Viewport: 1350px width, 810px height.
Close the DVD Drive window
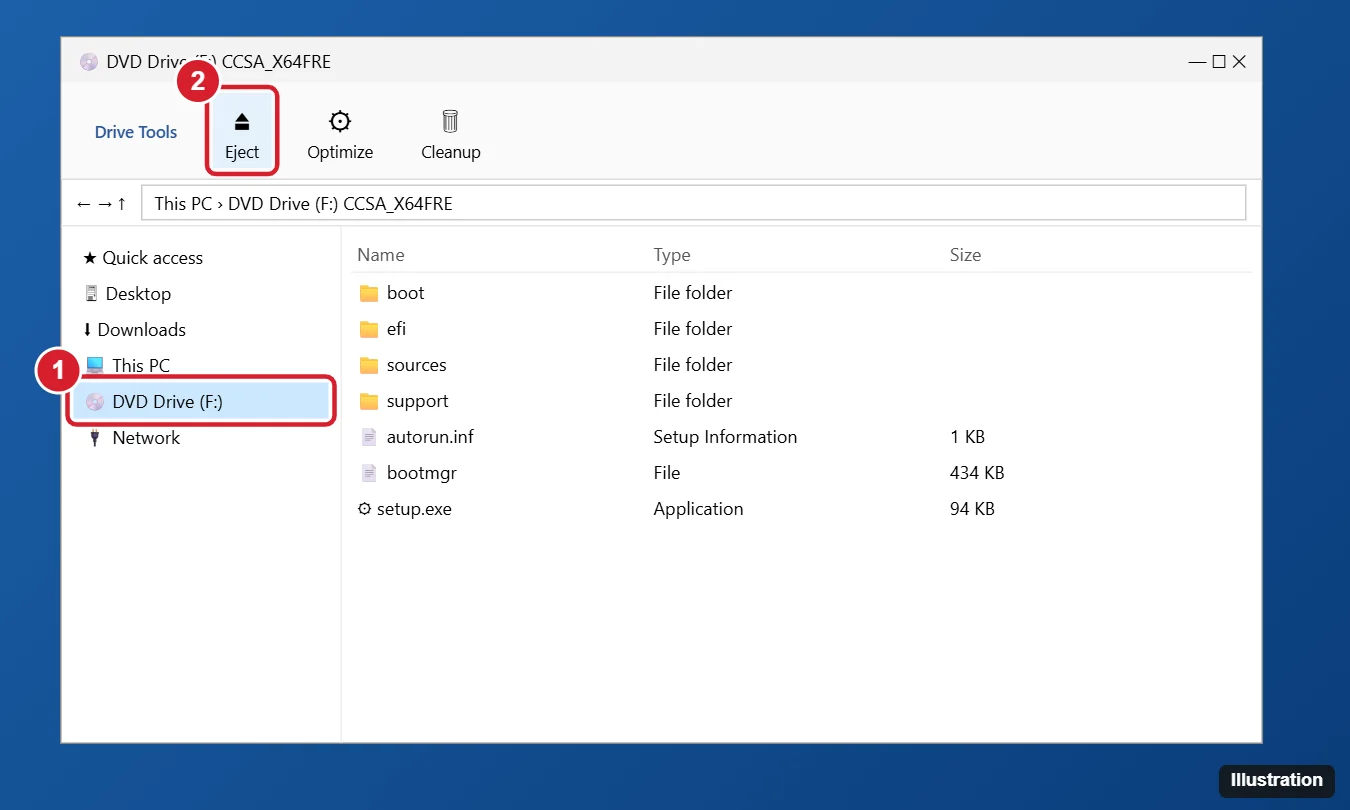tap(1239, 62)
